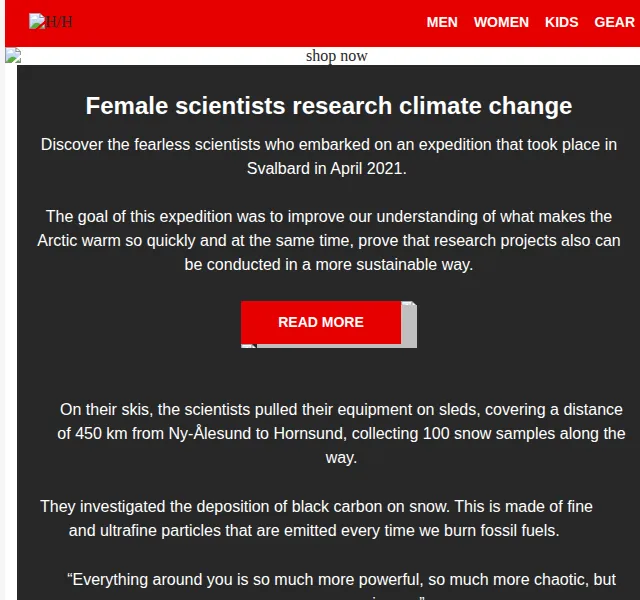Click the "Female scientists research climate change" headline
Screen dimensions: 640x600
[329, 106]
